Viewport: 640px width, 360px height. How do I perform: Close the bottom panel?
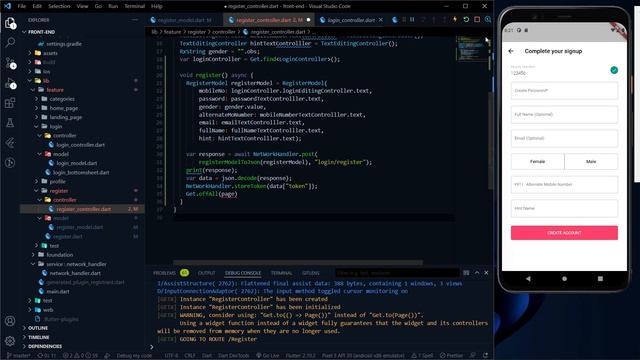486,273
